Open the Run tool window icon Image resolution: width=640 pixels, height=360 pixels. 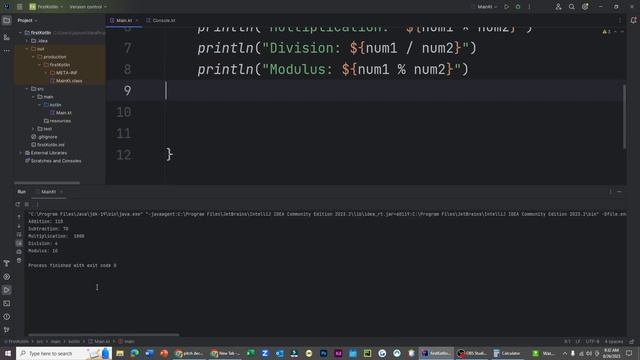pos(7,290)
